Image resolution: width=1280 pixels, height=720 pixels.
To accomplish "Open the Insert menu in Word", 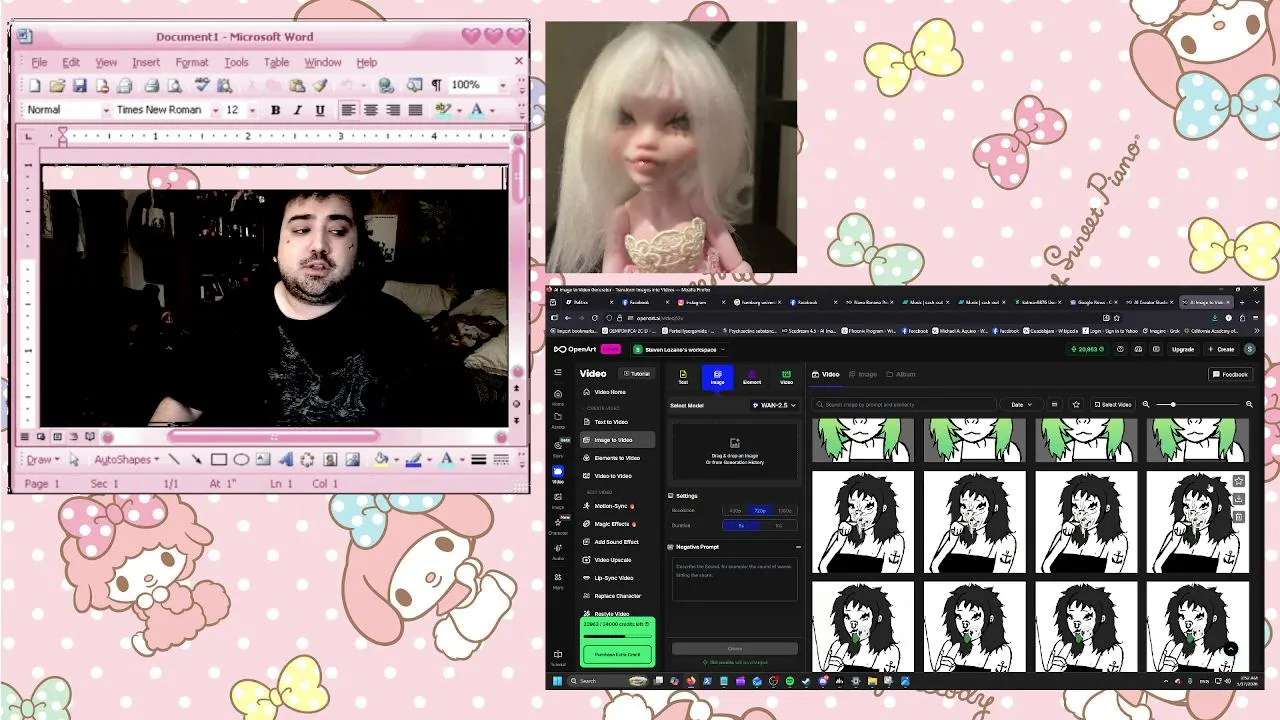I will click(146, 62).
